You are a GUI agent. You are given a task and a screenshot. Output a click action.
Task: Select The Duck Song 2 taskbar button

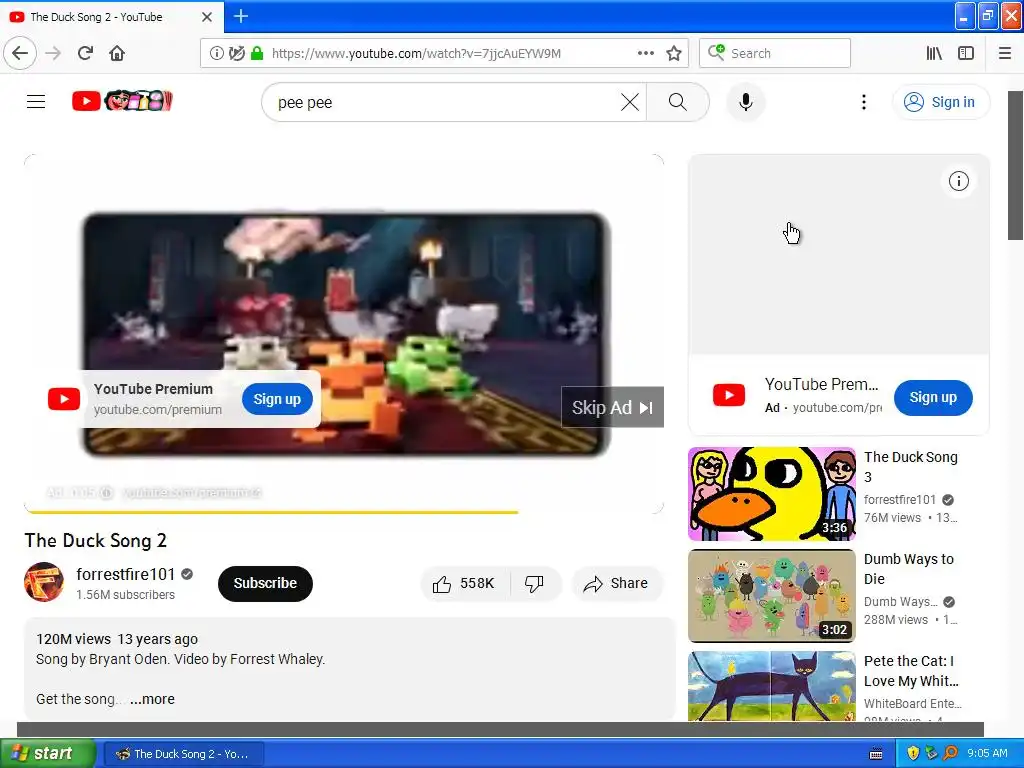[184, 754]
